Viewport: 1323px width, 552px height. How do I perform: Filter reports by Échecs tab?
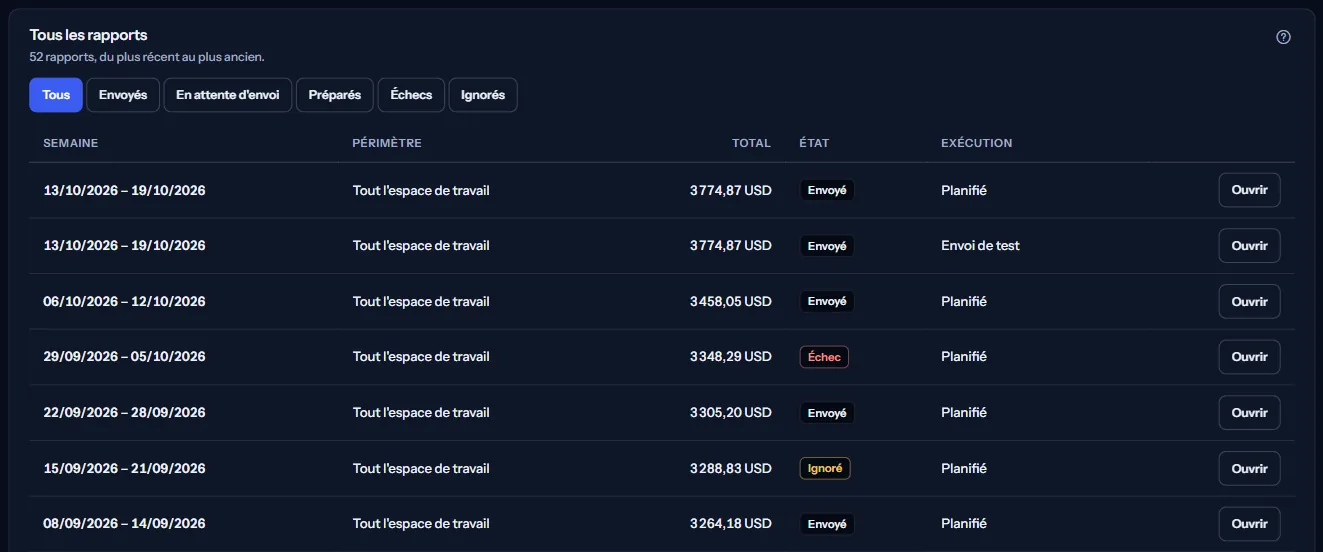click(411, 95)
